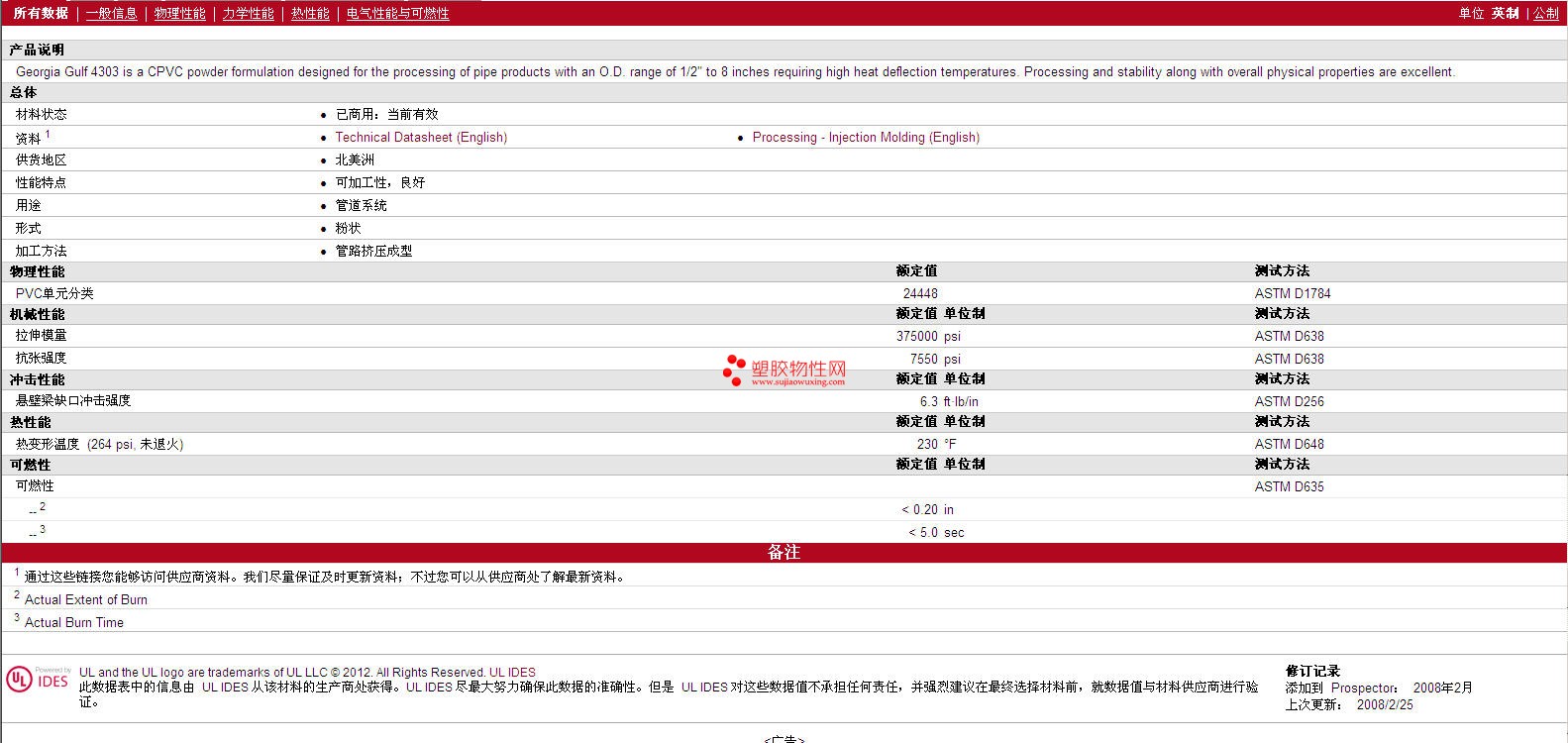Click the ASTM D635 test method

(x=1289, y=486)
